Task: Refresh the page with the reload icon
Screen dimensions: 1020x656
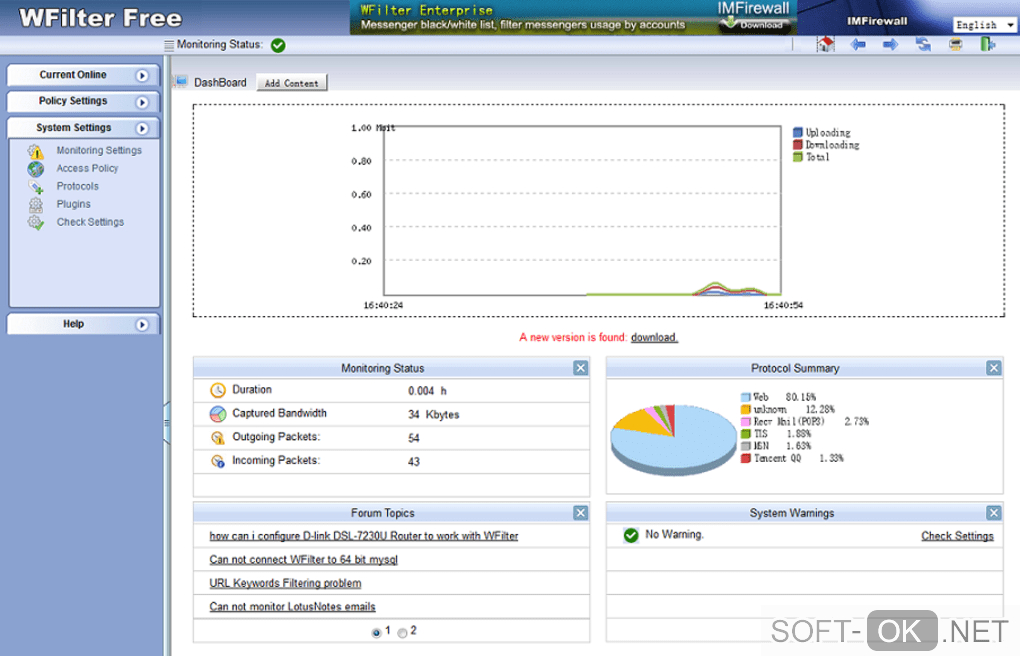Action: pyautogui.click(x=923, y=44)
